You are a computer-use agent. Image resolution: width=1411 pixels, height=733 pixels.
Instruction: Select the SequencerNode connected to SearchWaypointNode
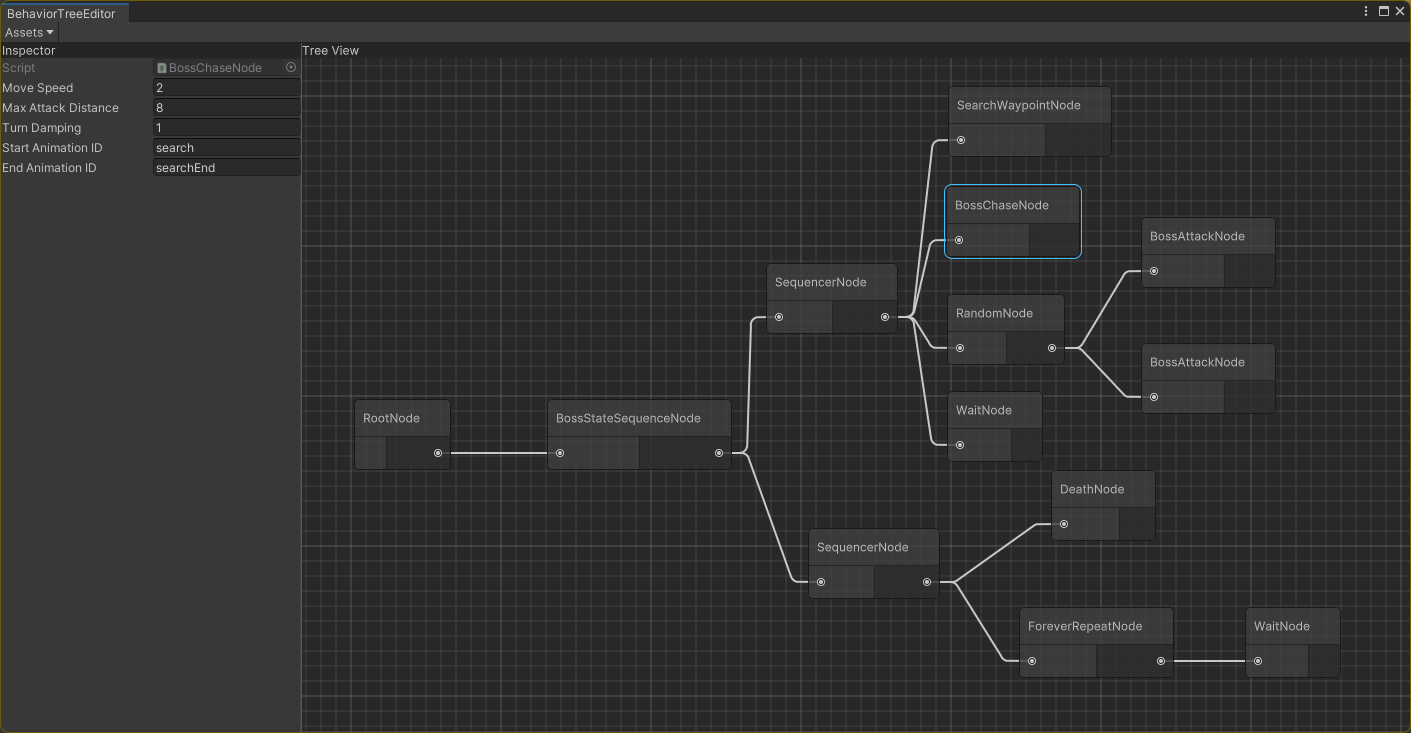point(832,298)
